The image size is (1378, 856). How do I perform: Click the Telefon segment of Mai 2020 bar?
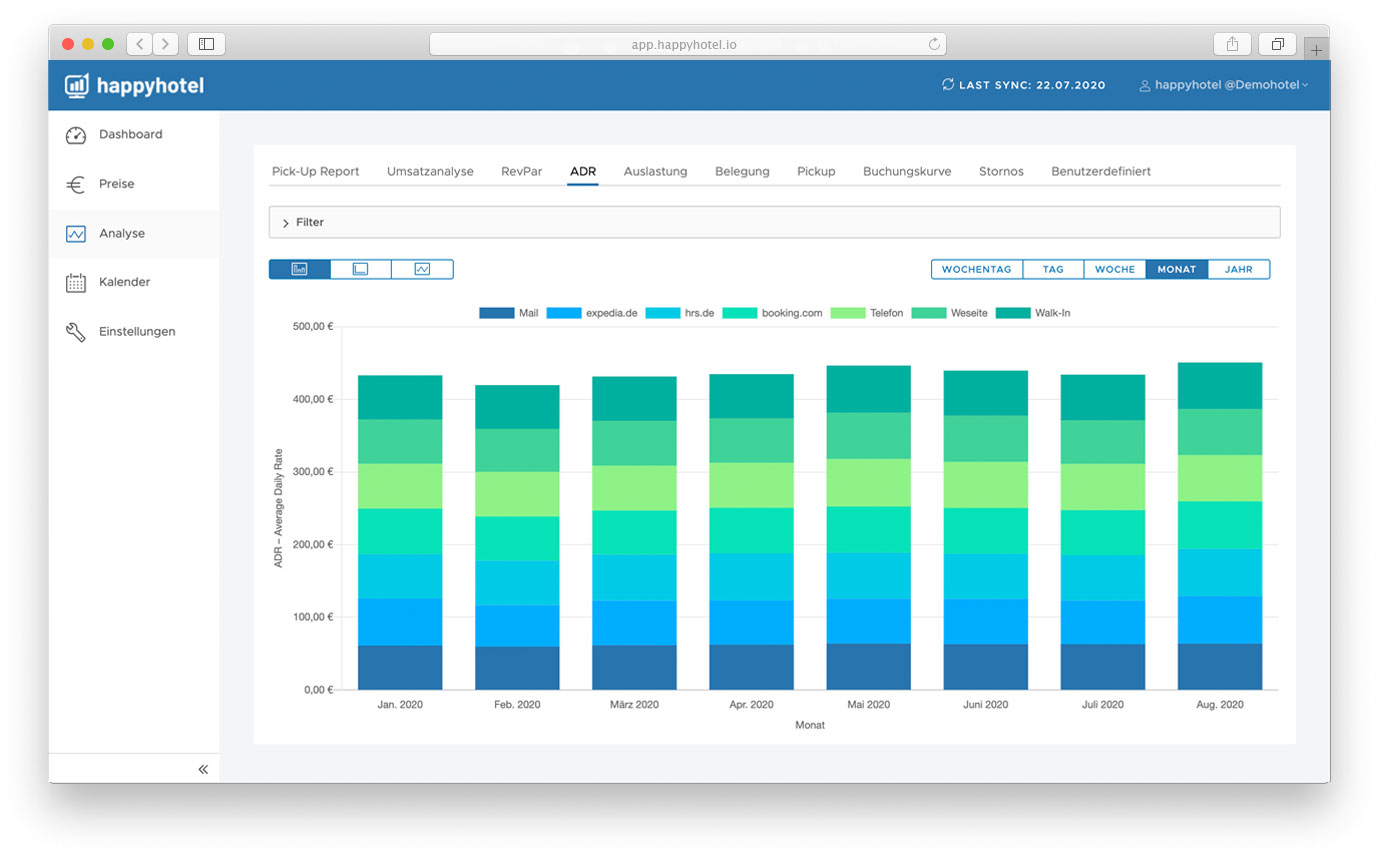[x=868, y=483]
